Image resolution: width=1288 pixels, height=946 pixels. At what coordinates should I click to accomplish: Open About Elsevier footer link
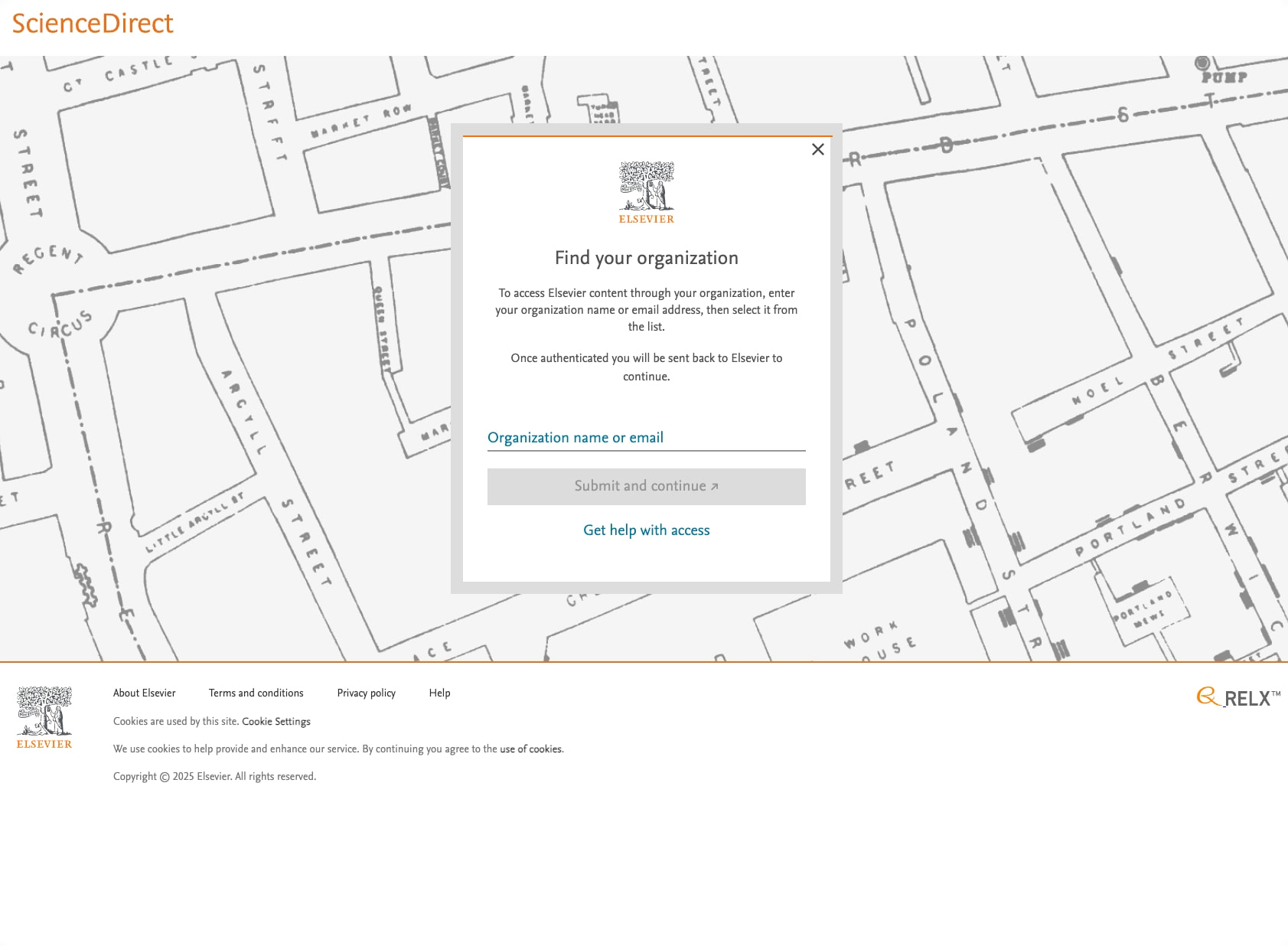click(145, 693)
